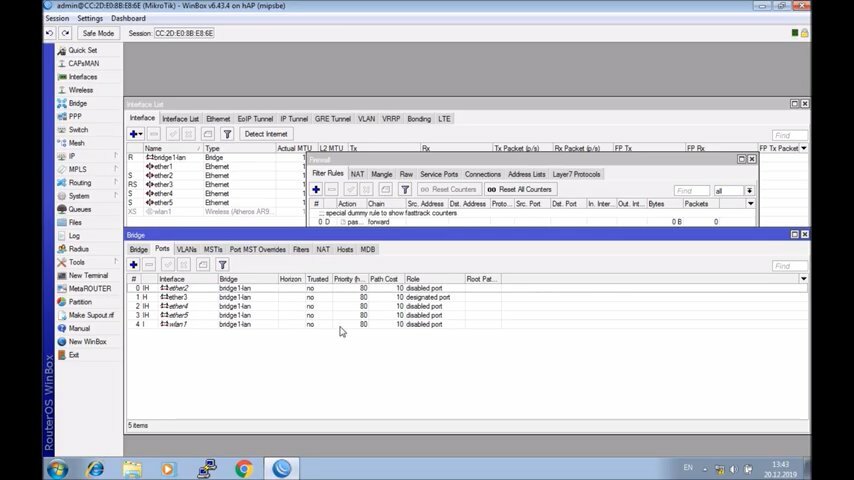This screenshot has height=480, width=854.
Task: Switch to VLANs tab in Bridge window
Action: 186,250
